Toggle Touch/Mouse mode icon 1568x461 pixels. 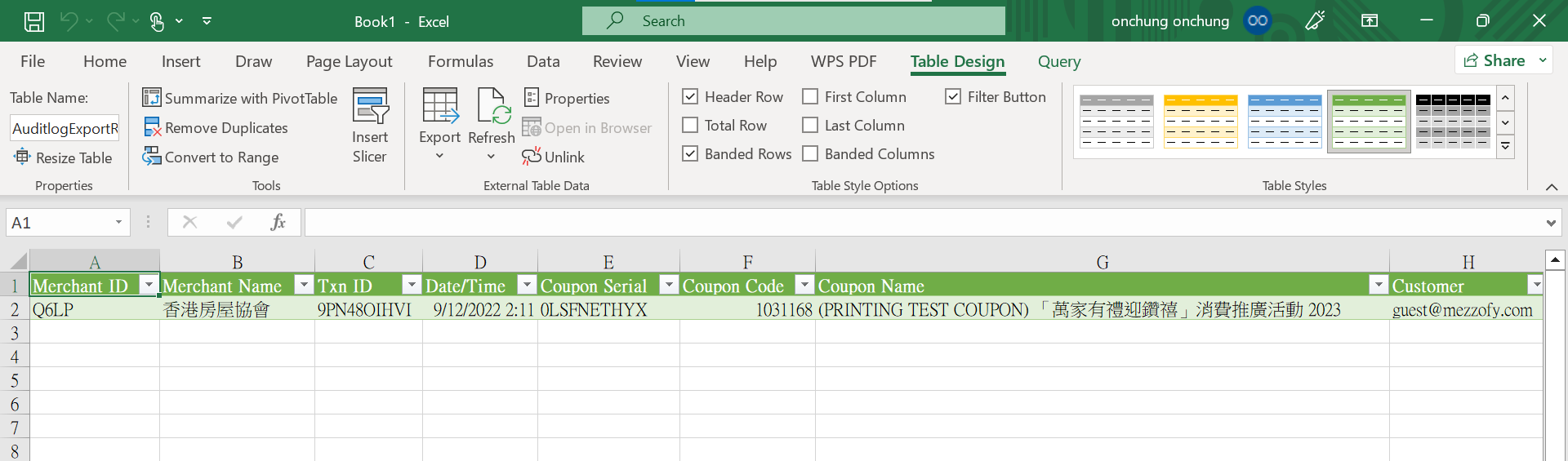click(157, 21)
